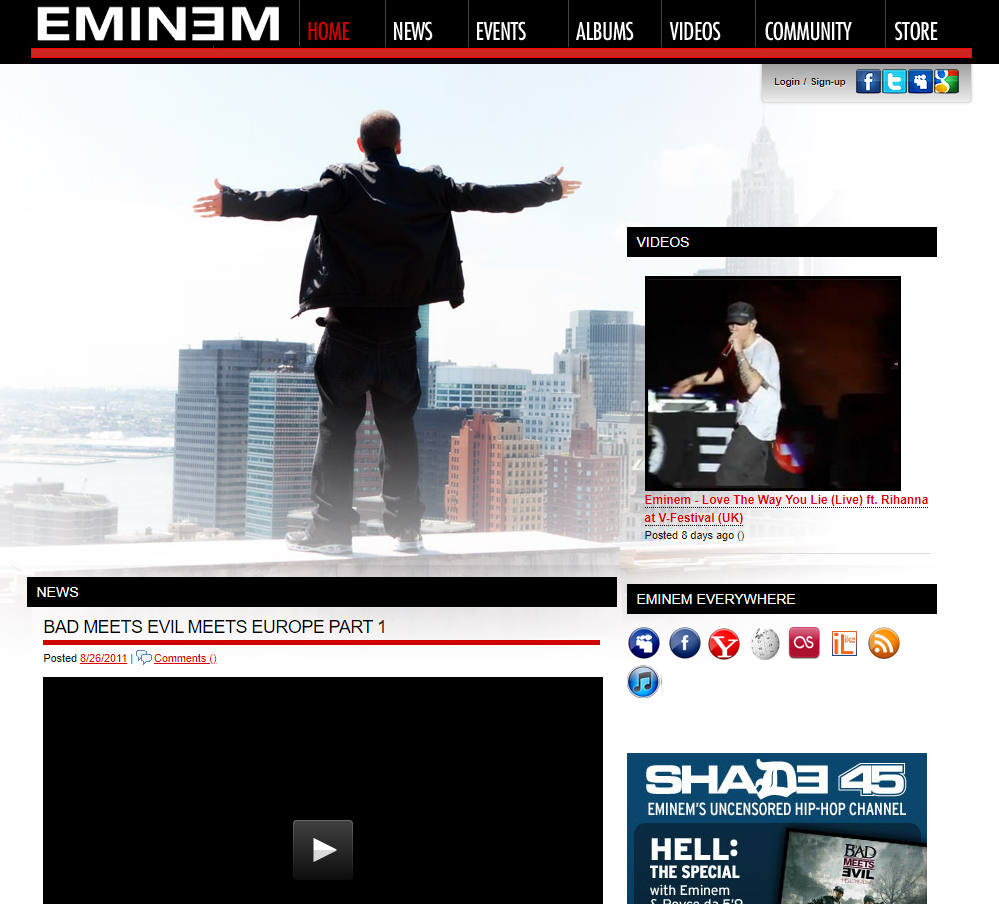Click the Twitter icon beside Login / Sign-up
The width and height of the screenshot is (999, 904).
pos(894,82)
